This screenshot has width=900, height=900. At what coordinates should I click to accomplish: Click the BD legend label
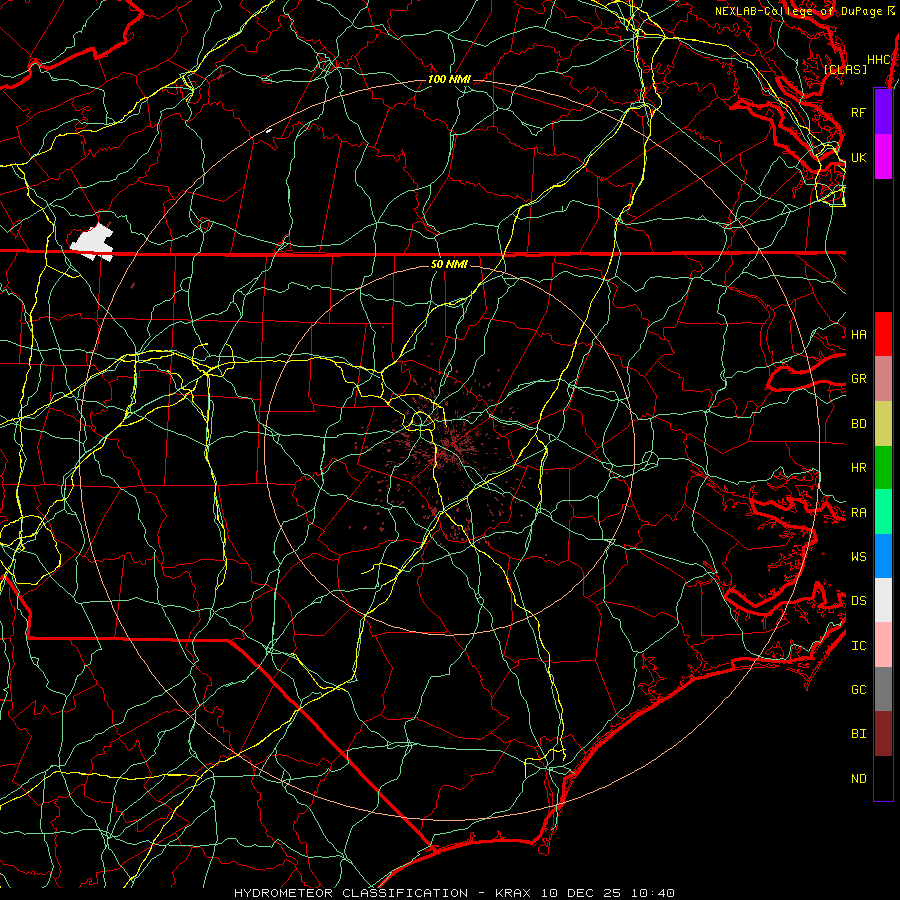coord(859,424)
